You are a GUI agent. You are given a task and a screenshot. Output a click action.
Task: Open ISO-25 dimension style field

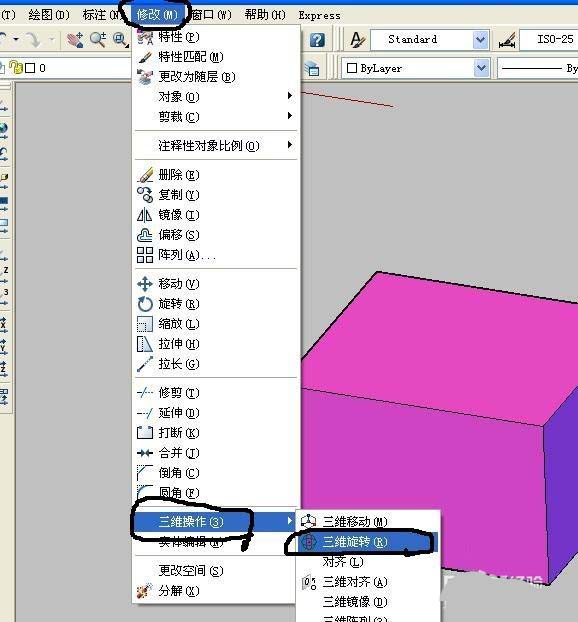click(549, 40)
